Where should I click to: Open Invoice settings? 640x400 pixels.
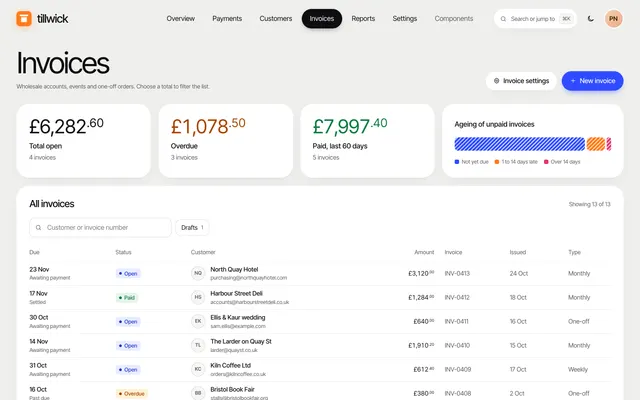(521, 81)
